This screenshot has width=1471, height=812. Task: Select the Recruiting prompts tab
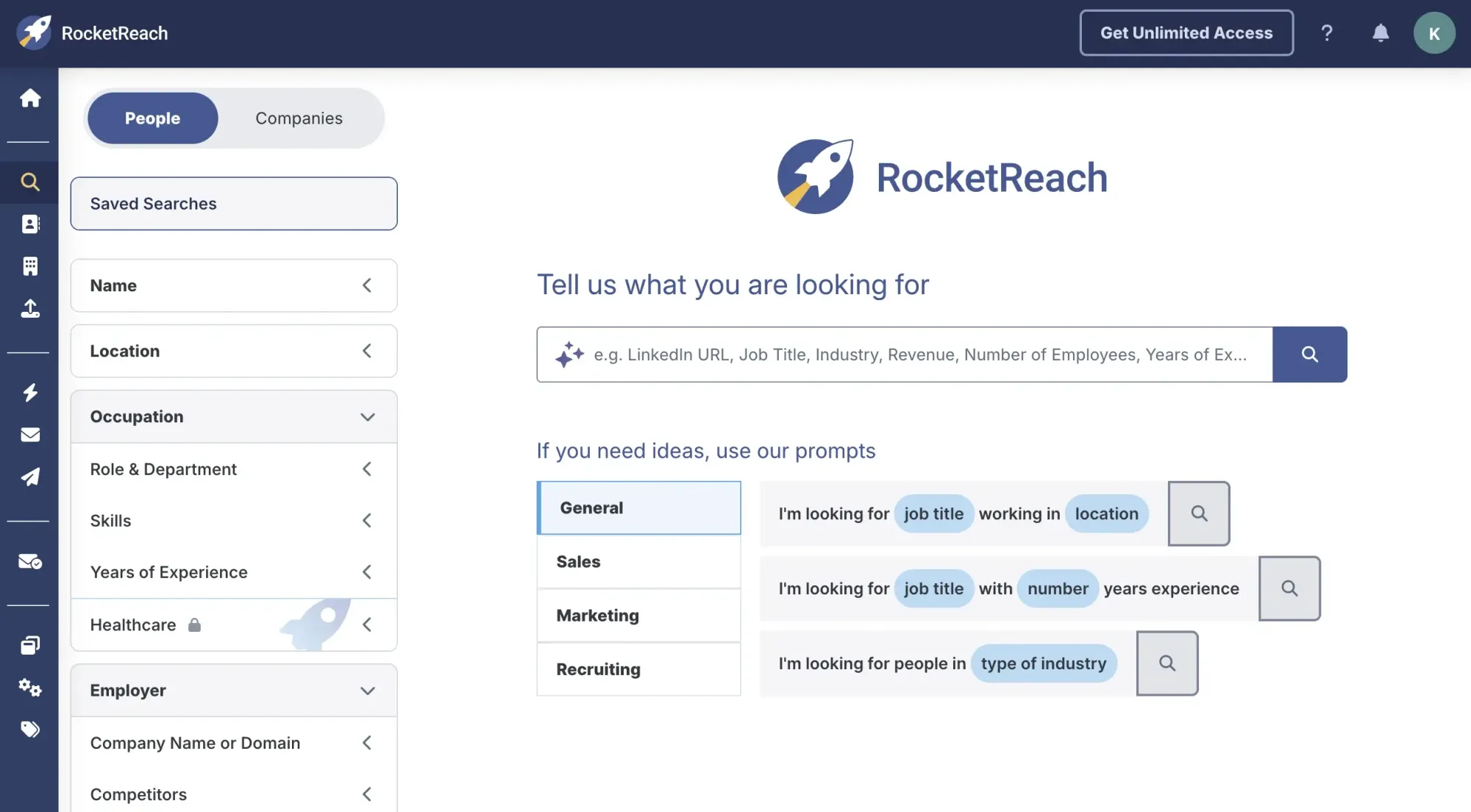click(x=638, y=669)
